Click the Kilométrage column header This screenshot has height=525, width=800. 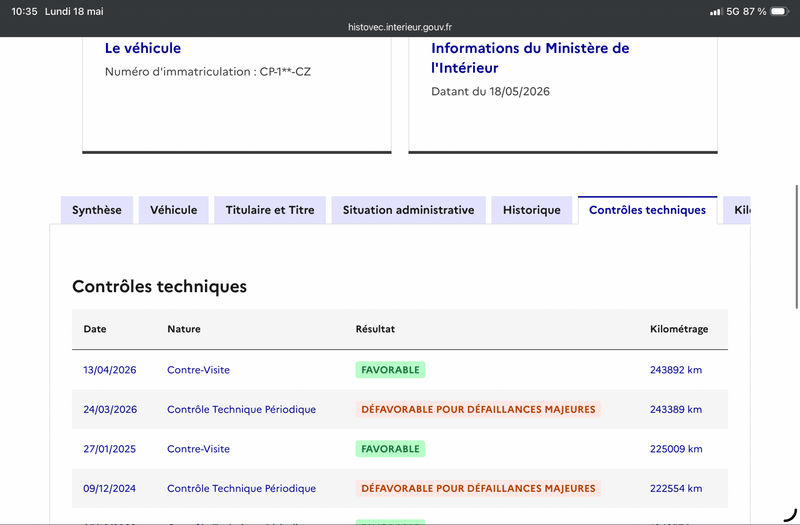tap(679, 329)
